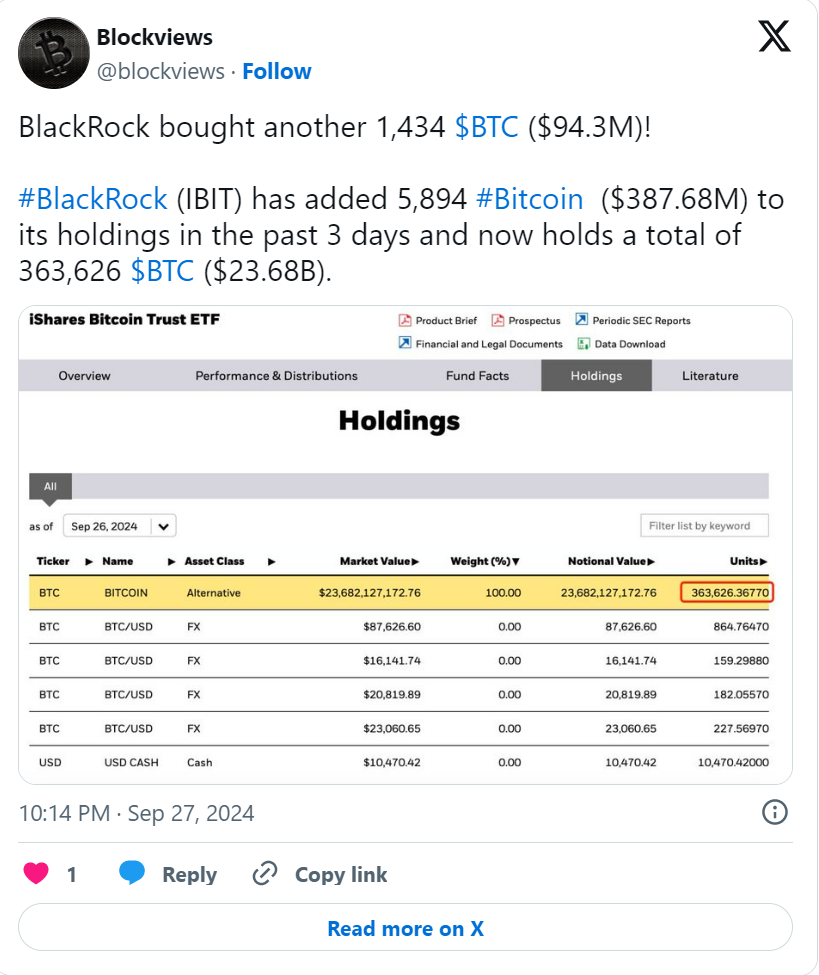Follow the Blockviews account

277,72
